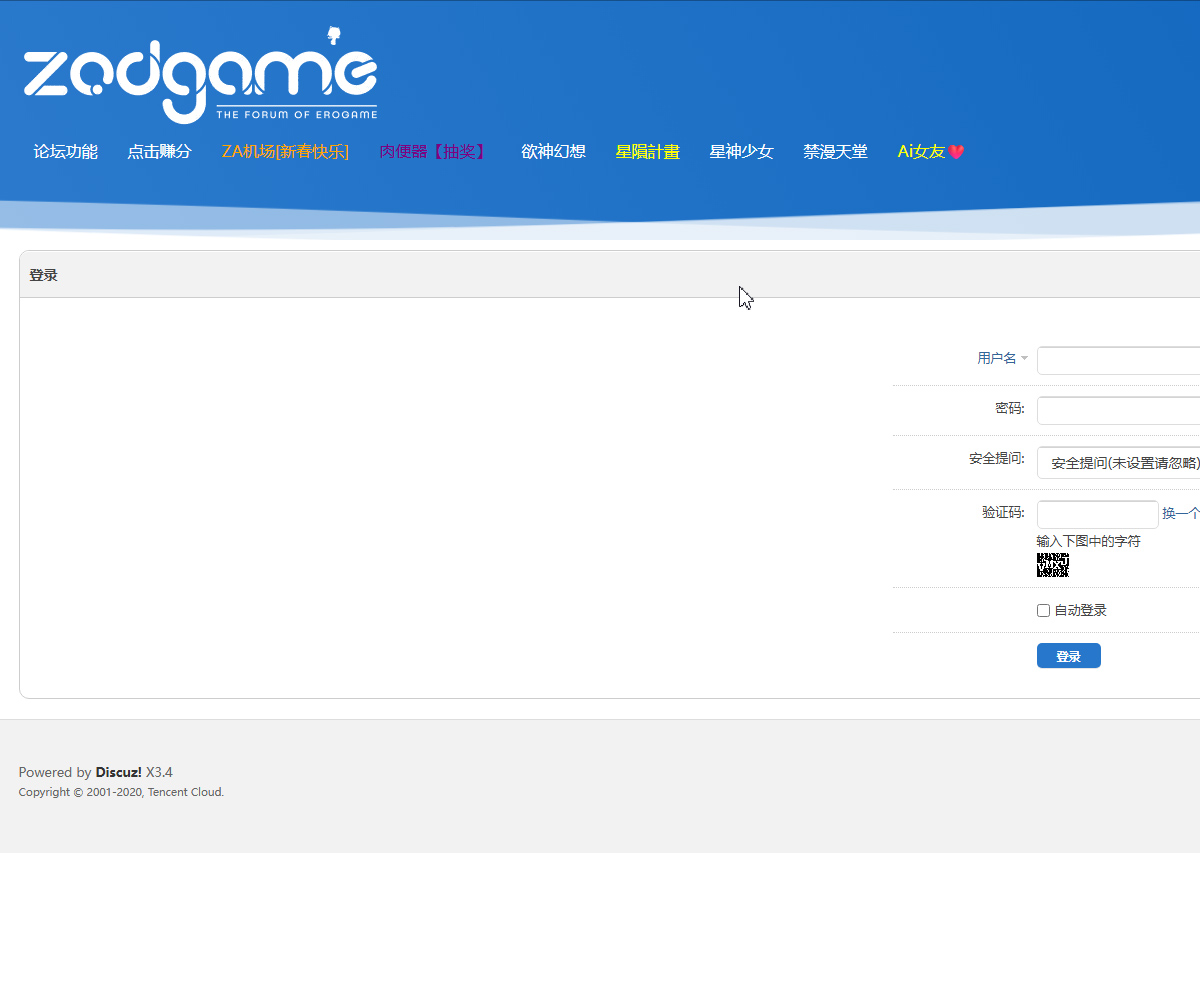The height and width of the screenshot is (988, 1200).
Task: Click into the 密码 password field
Action: click(1118, 411)
